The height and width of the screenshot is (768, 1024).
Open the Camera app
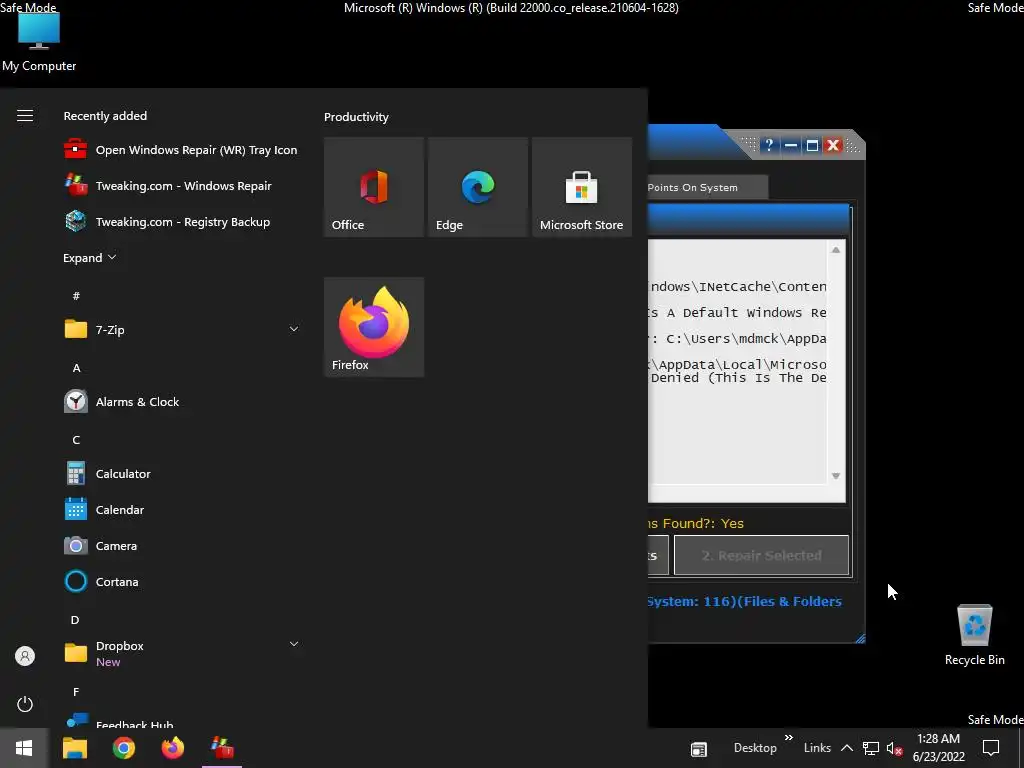click(101, 545)
